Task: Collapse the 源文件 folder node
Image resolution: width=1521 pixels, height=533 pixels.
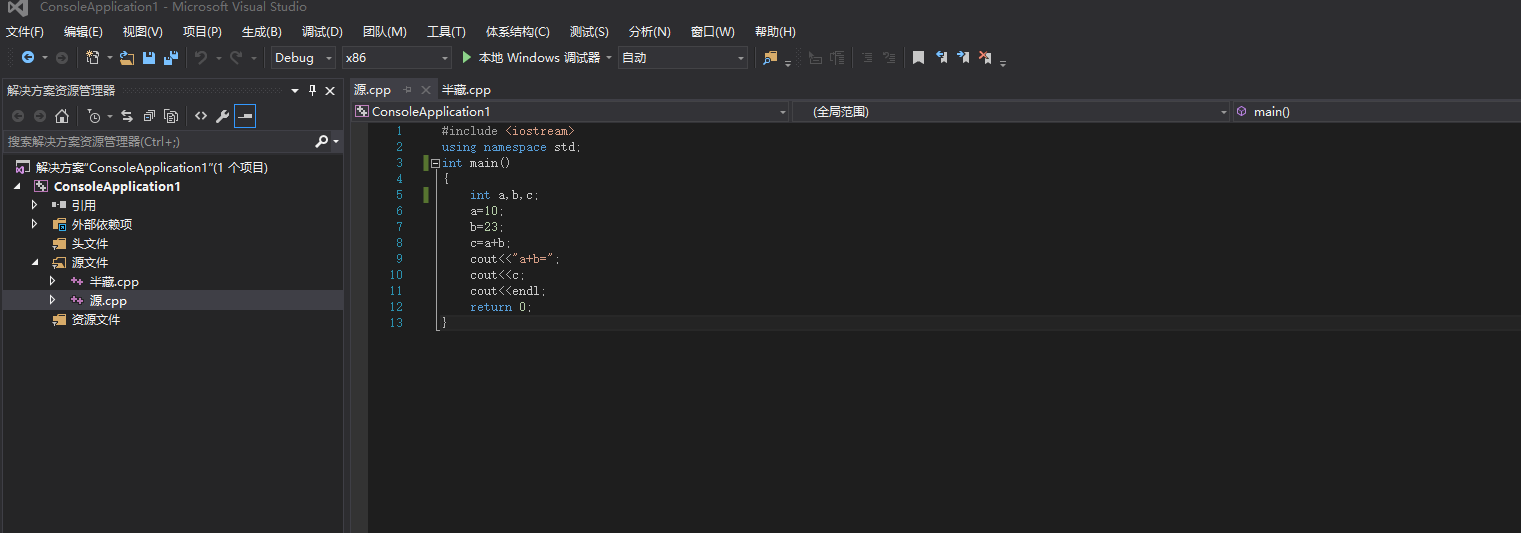Action: point(35,262)
